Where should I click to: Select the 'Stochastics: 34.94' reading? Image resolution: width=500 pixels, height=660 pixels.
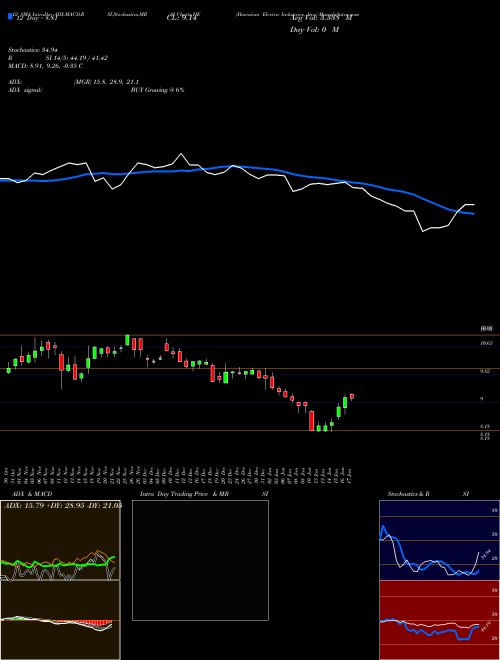pos(32,50)
